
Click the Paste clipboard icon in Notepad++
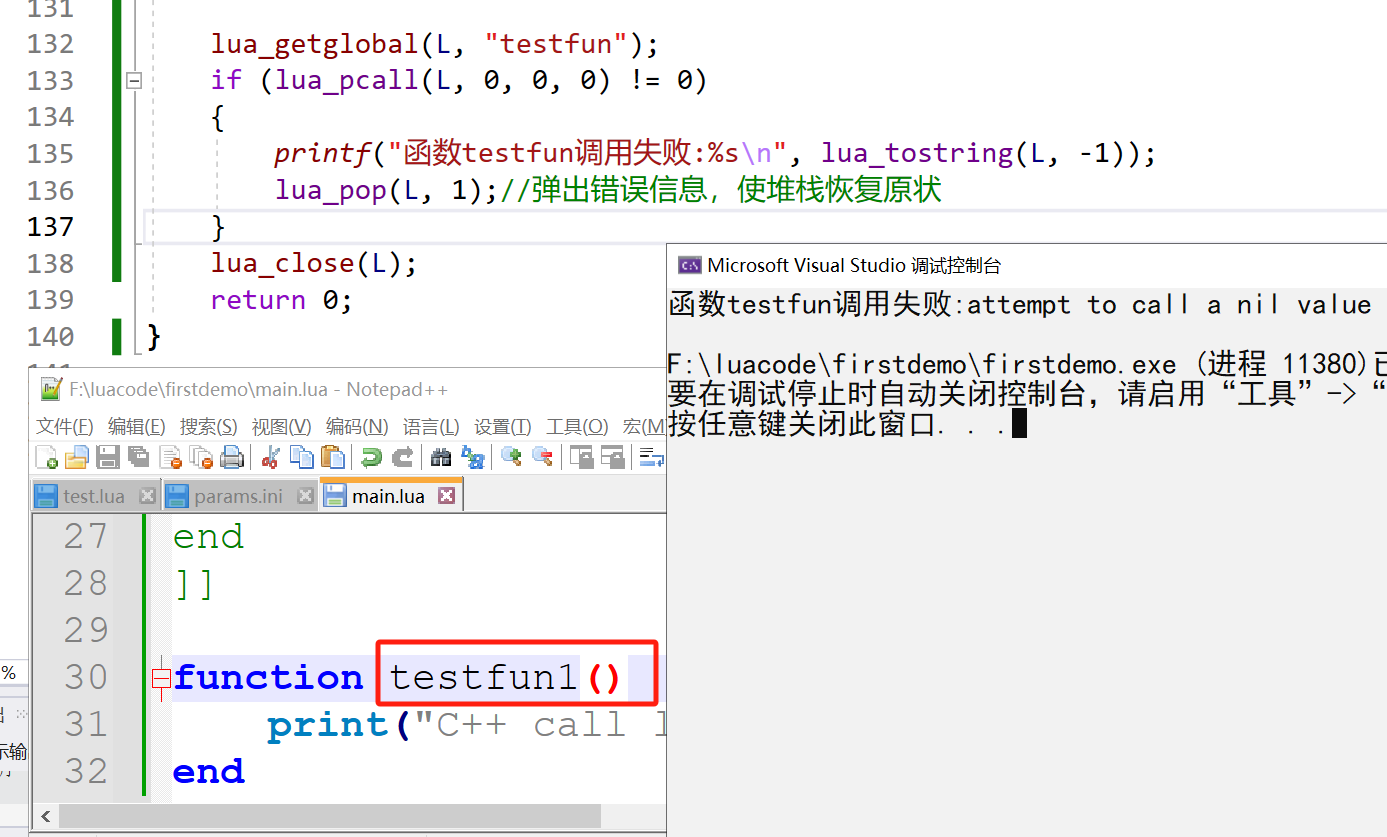tap(332, 457)
